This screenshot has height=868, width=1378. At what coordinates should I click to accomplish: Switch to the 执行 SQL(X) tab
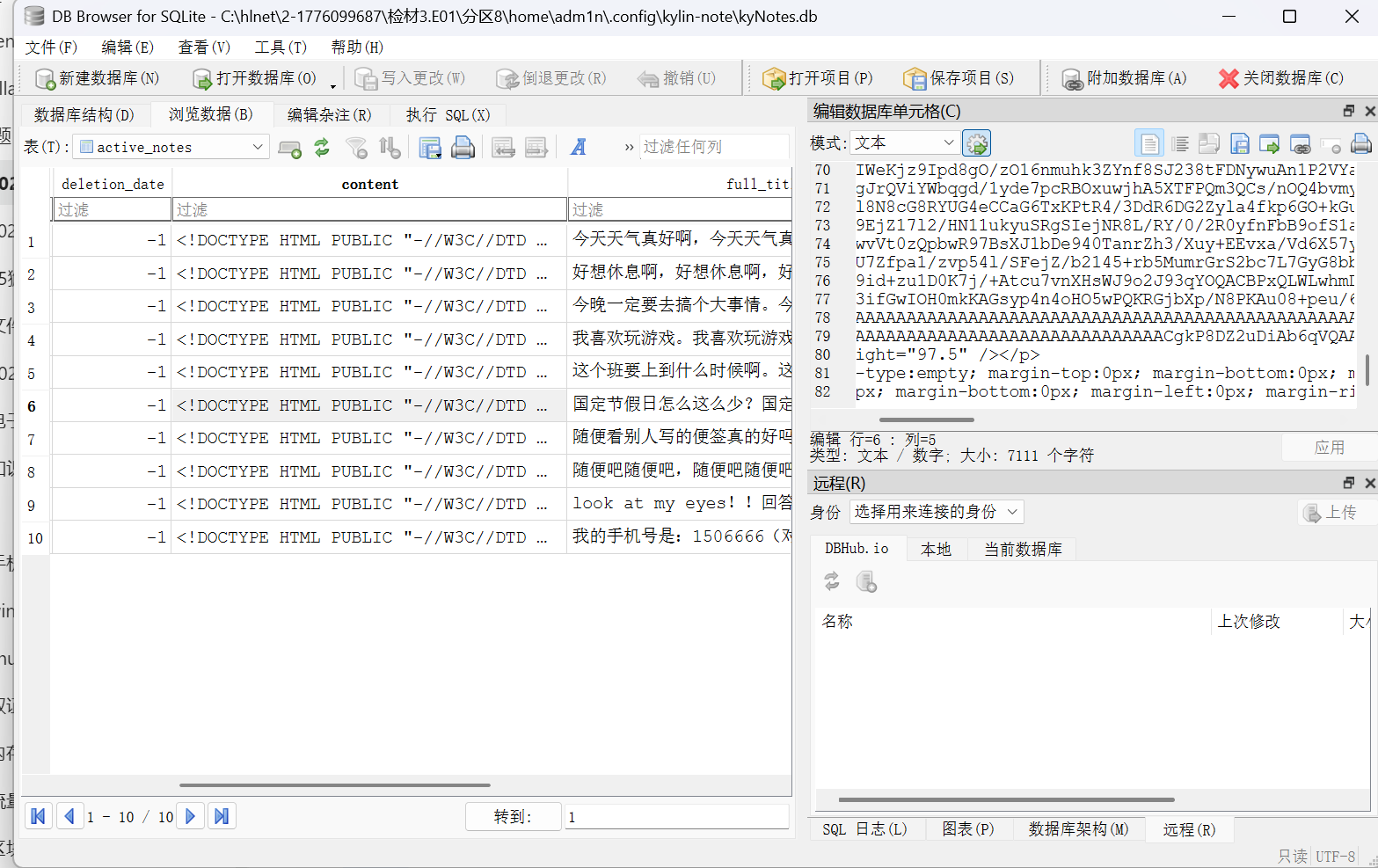pos(448,115)
